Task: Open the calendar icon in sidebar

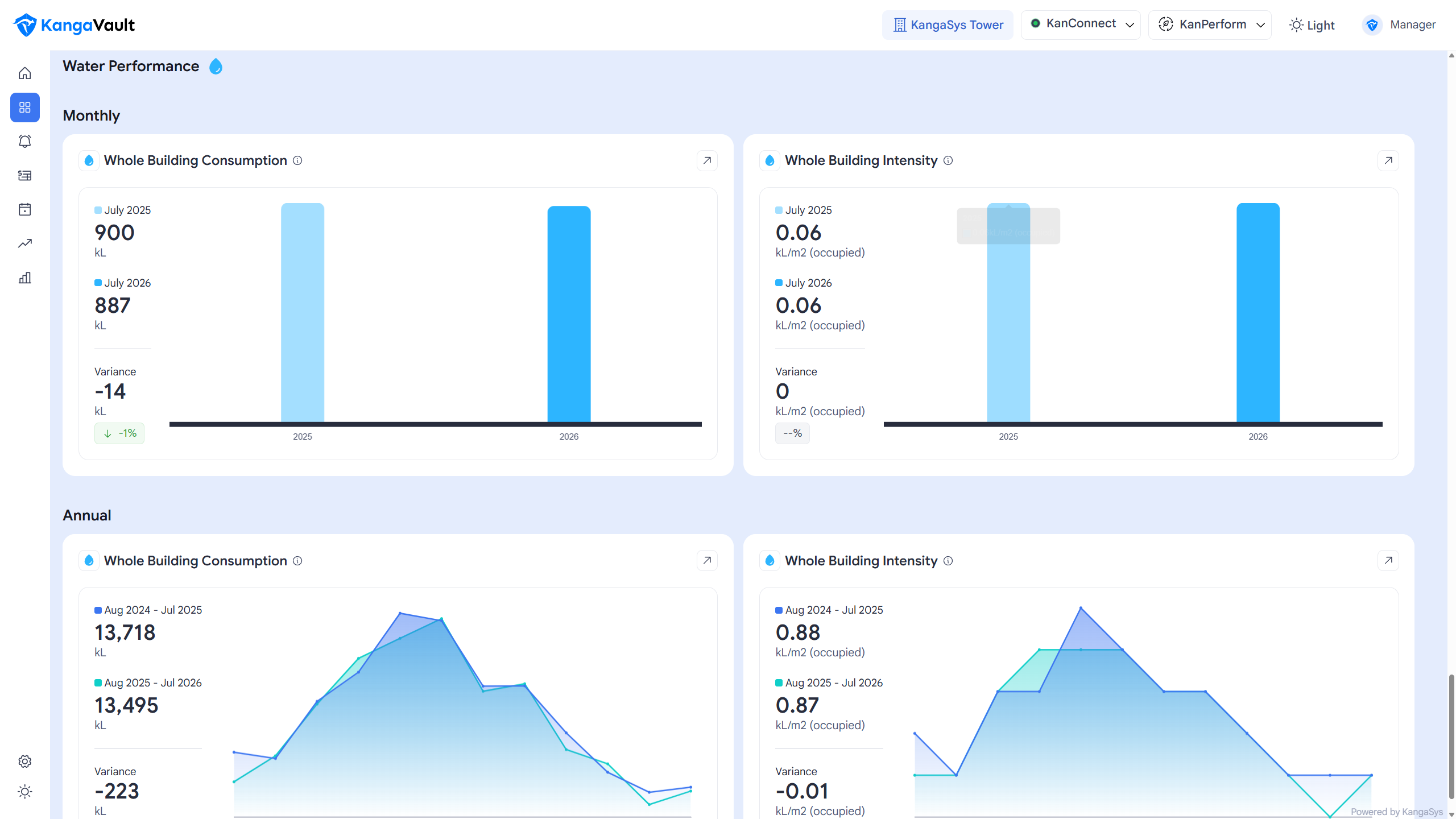Action: pos(24,209)
